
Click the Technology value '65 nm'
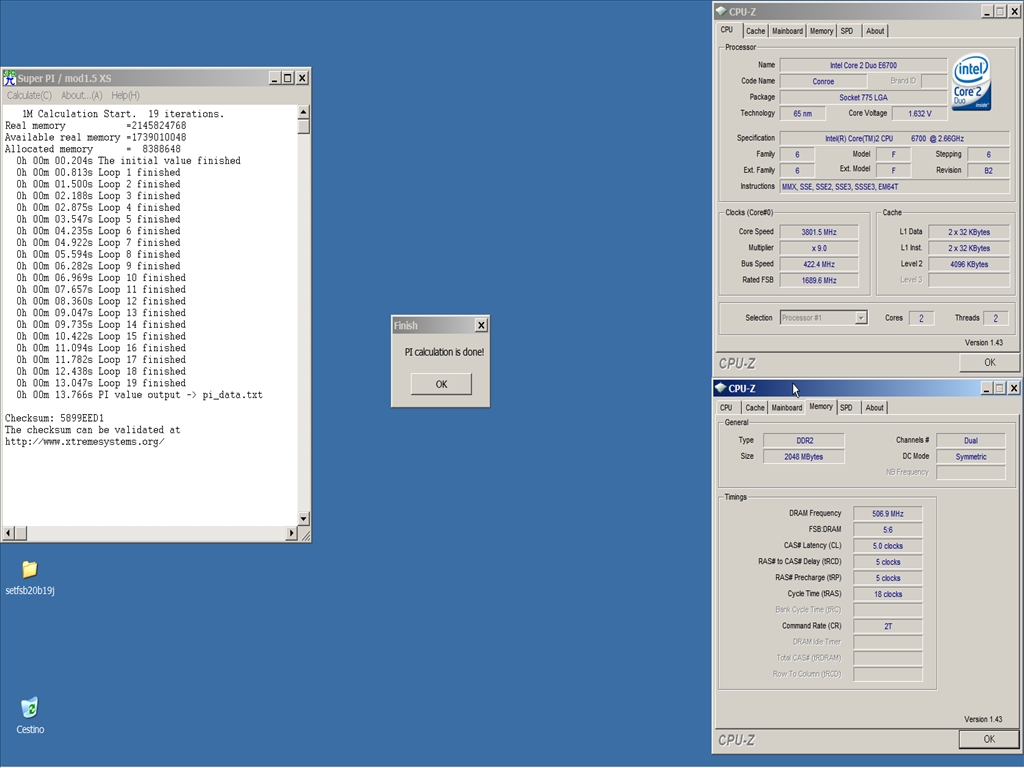pyautogui.click(x=803, y=114)
